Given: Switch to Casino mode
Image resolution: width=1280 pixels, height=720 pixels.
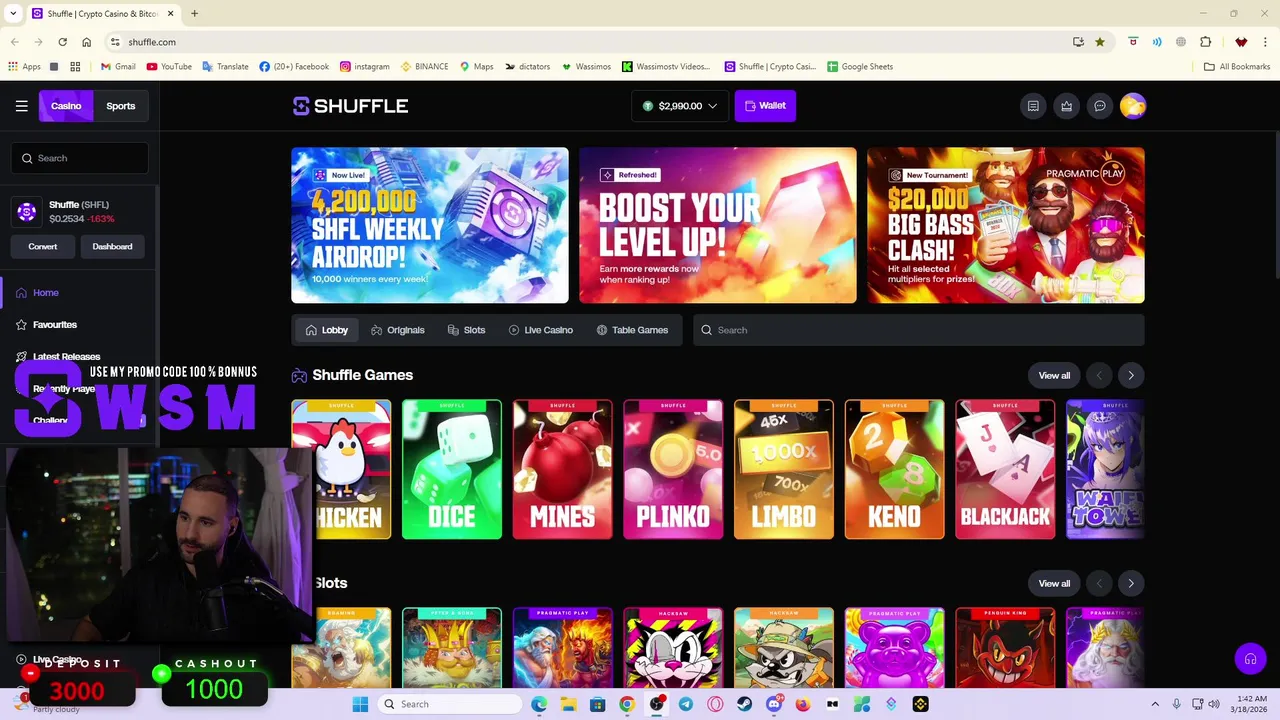Looking at the screenshot, I should click(66, 106).
